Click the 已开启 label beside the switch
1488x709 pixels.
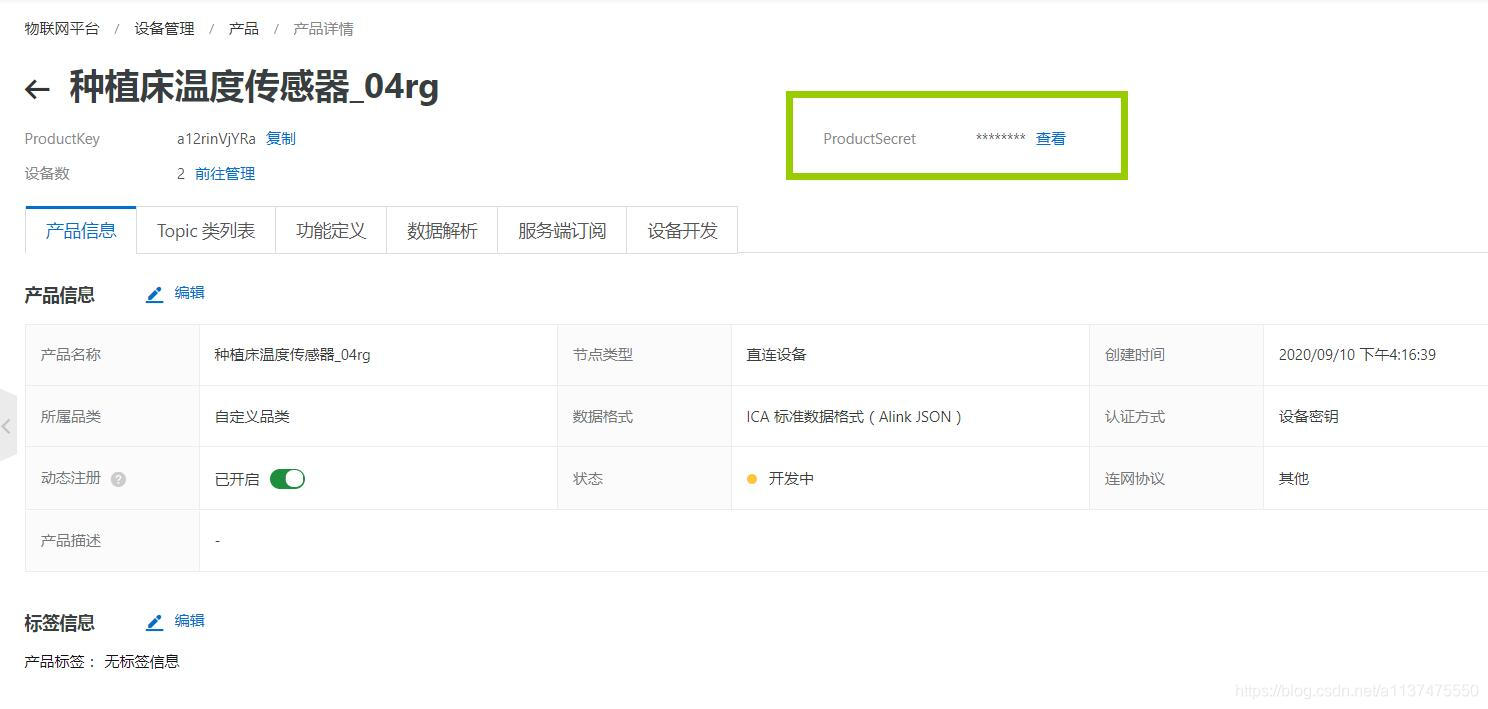pyautogui.click(x=237, y=480)
